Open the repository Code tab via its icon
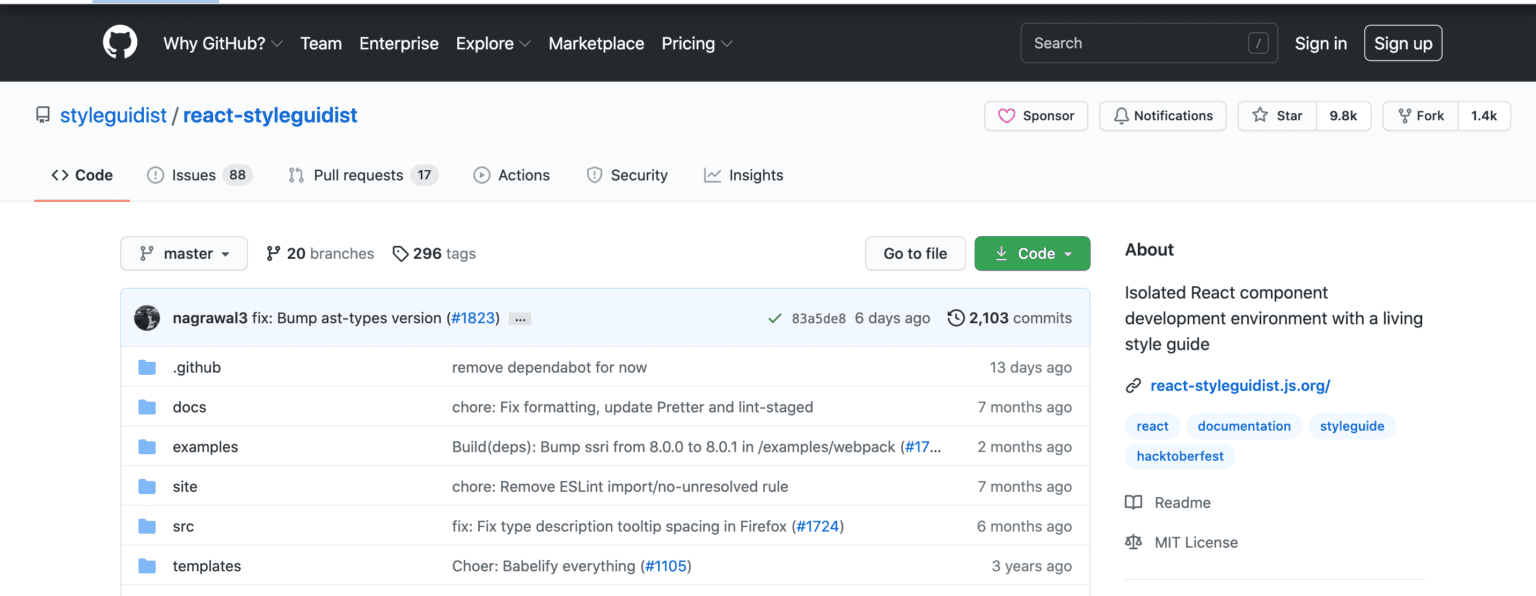 coord(59,174)
